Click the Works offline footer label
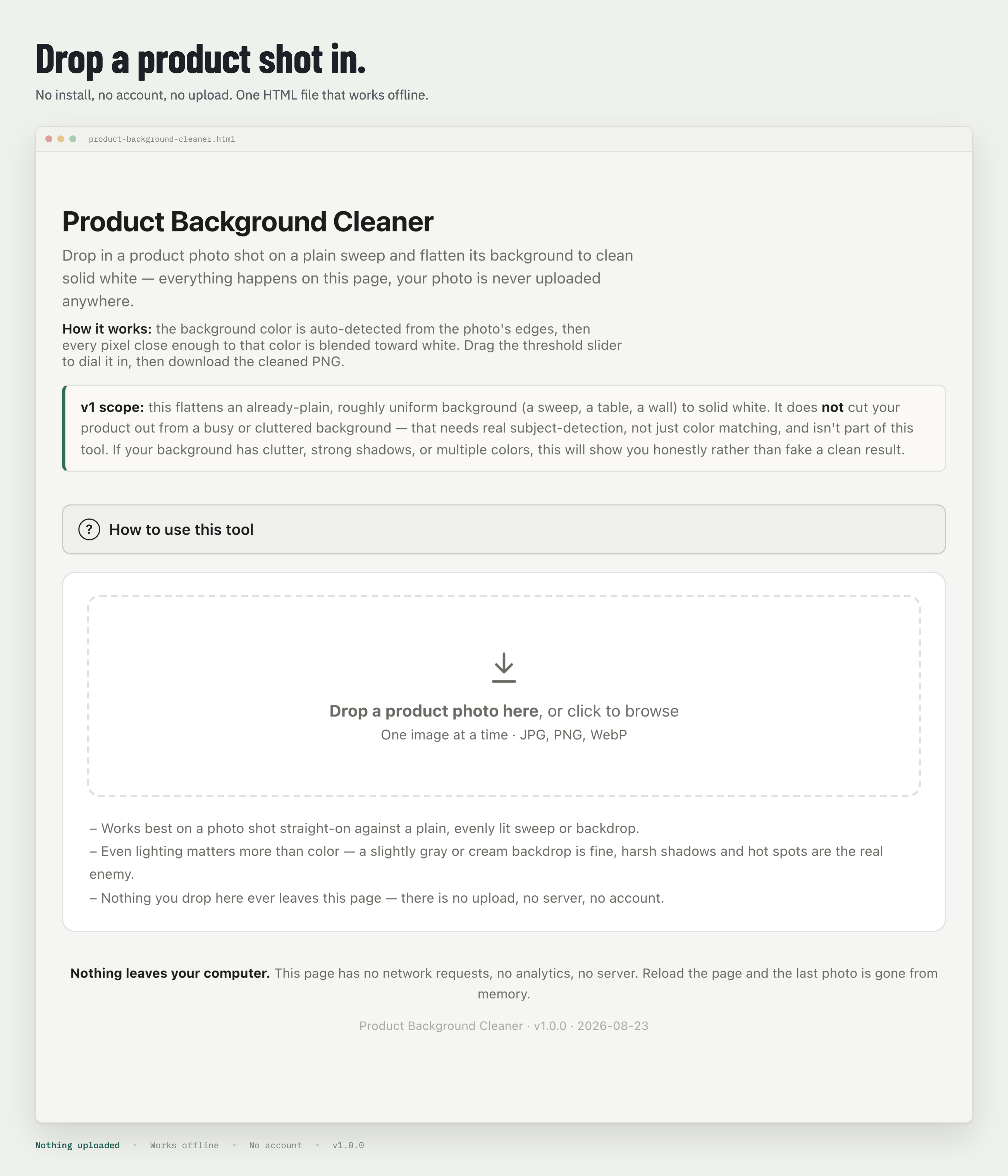 pyautogui.click(x=185, y=1145)
